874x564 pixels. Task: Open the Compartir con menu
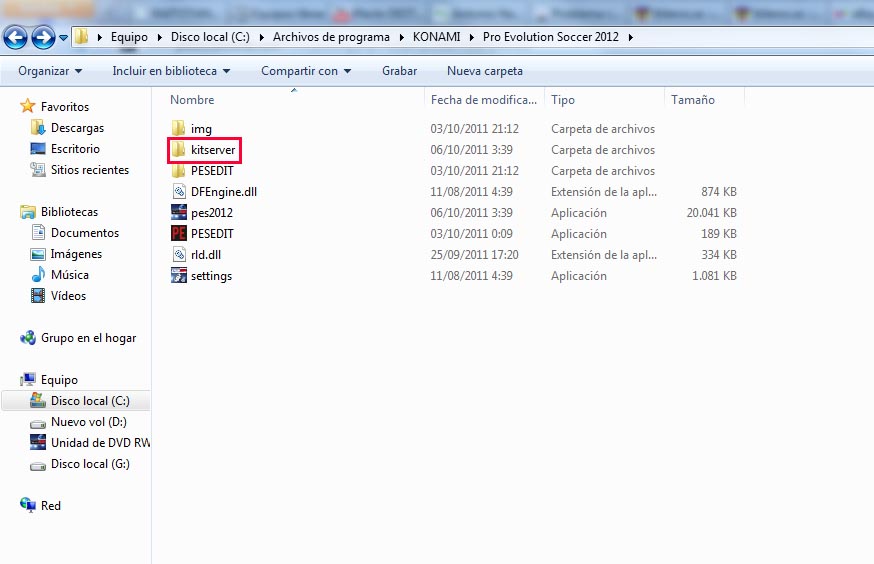(306, 71)
